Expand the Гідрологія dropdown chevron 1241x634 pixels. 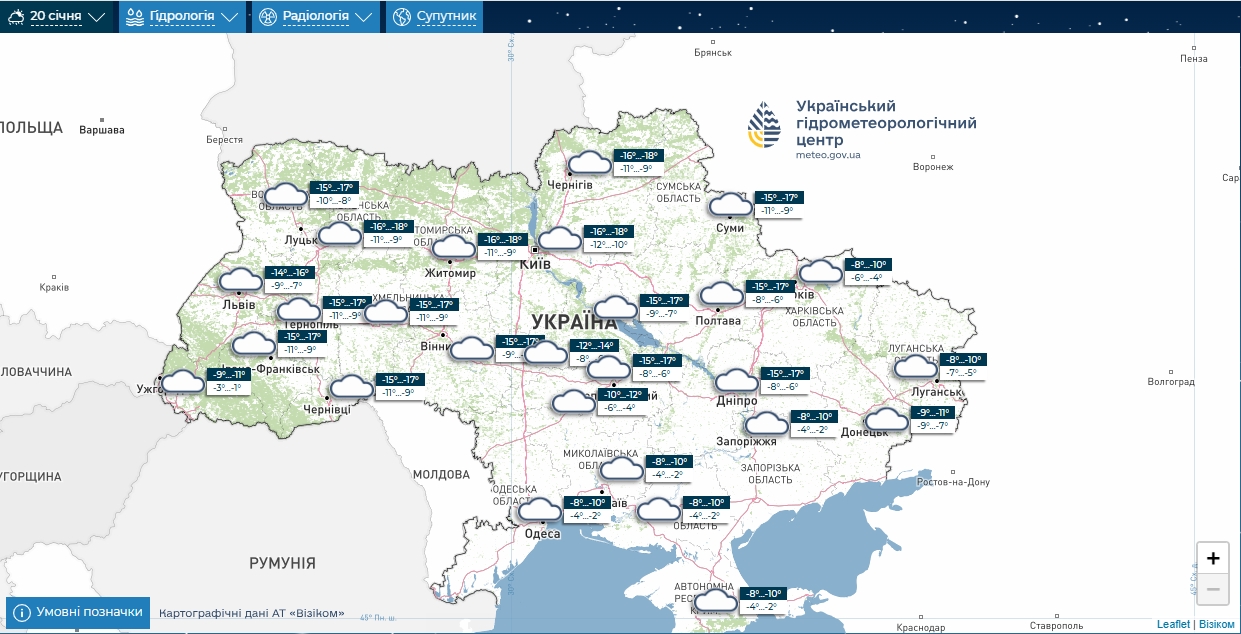pos(230,17)
